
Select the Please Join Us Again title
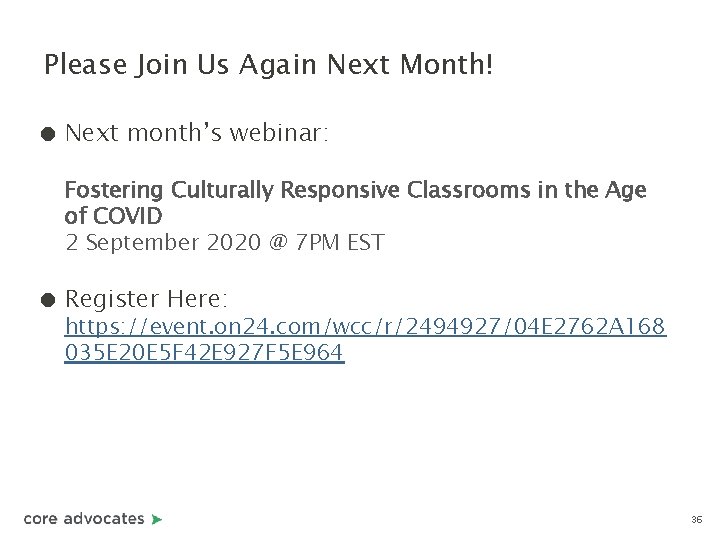[269, 66]
